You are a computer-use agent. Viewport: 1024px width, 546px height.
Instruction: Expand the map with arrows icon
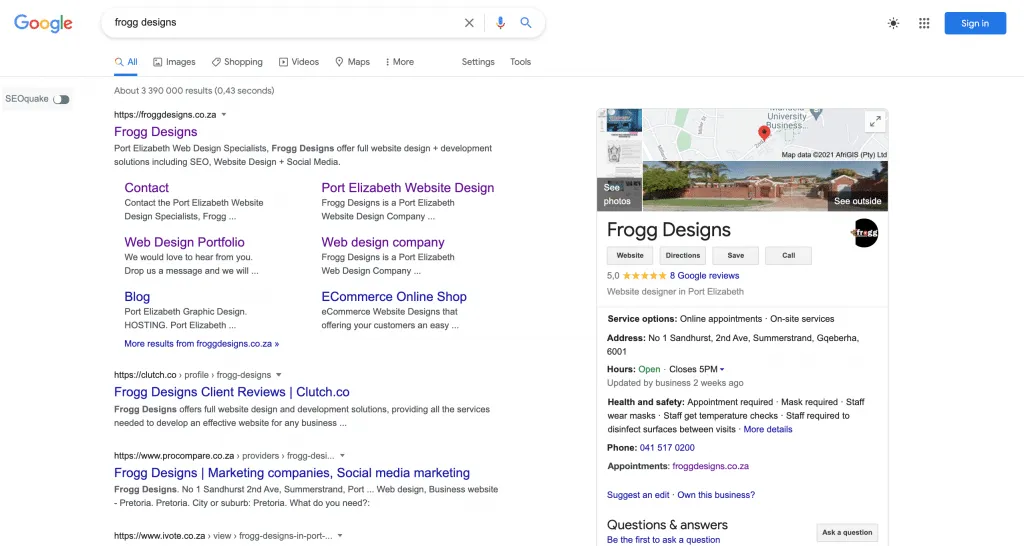[x=875, y=121]
